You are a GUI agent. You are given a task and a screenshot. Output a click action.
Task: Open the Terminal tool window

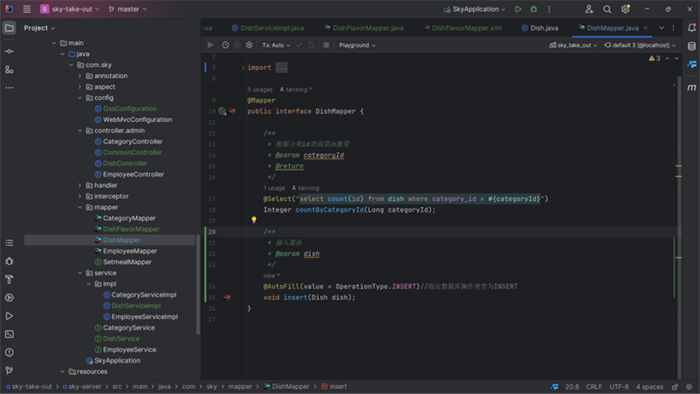click(9, 334)
